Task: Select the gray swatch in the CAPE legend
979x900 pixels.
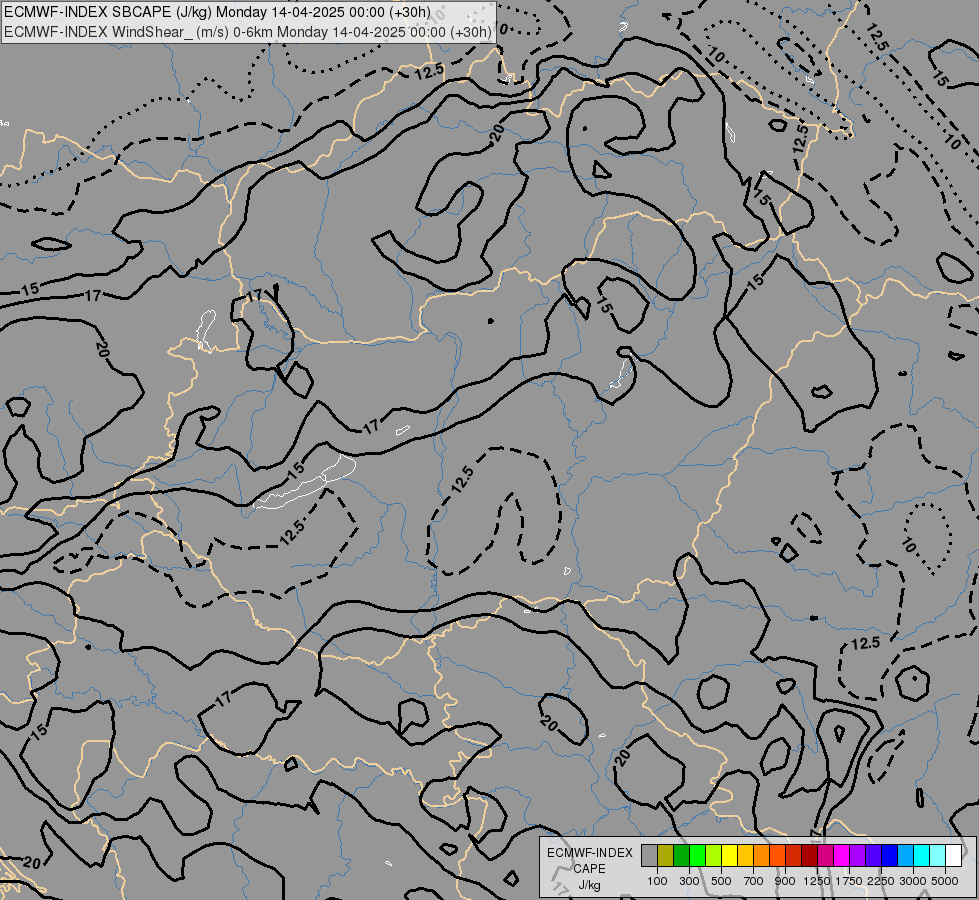Action: [x=649, y=855]
